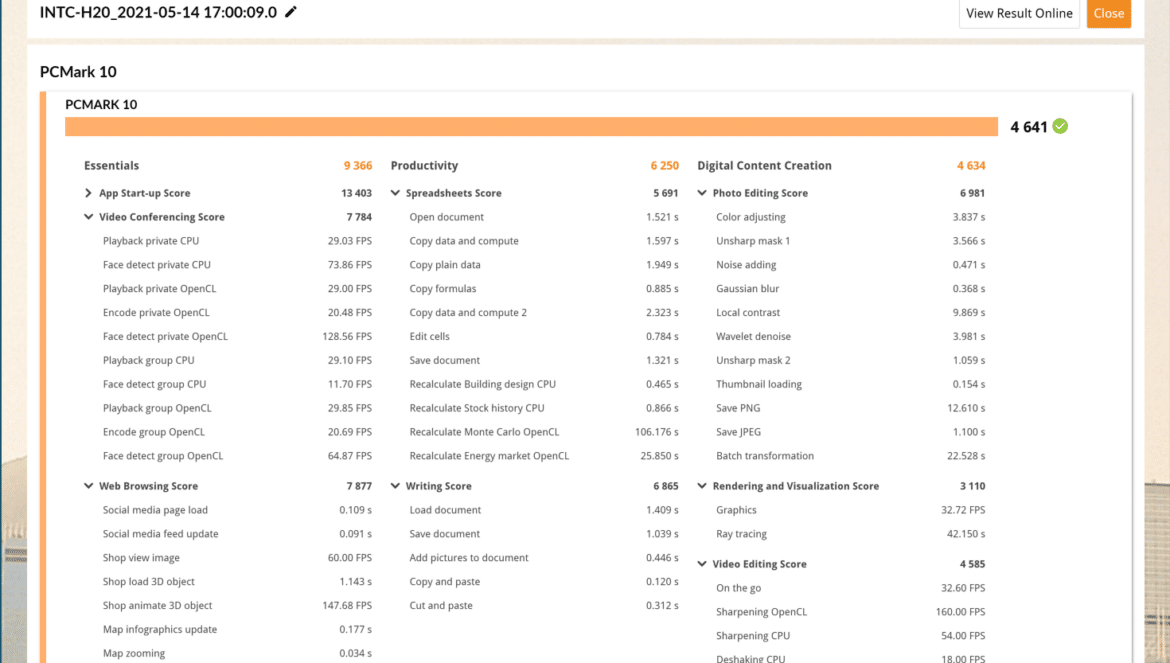Click the Essentials group heading

111,166
